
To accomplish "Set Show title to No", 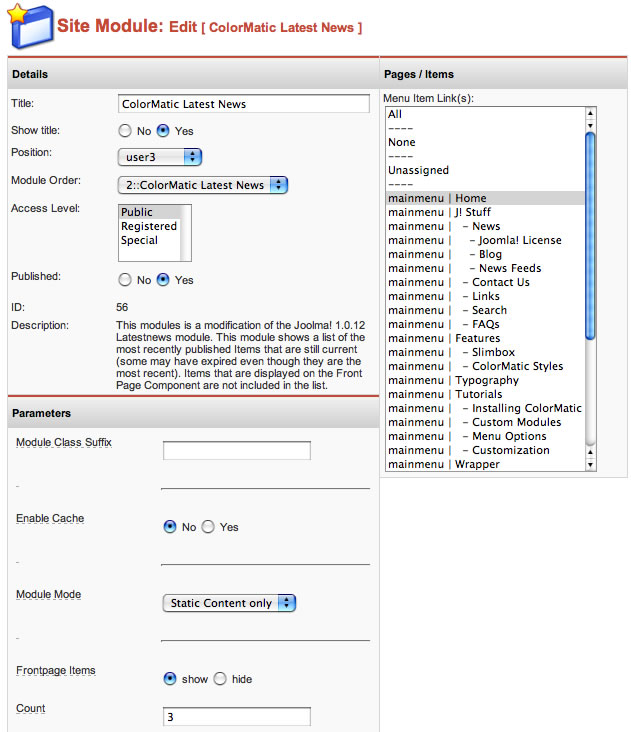I will pos(125,131).
